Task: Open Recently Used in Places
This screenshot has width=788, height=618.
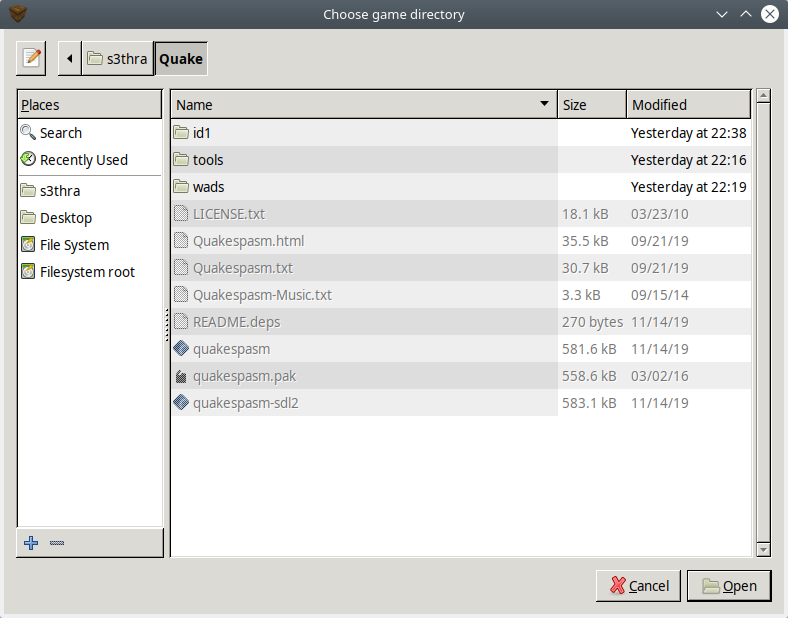Action: [x=83, y=160]
